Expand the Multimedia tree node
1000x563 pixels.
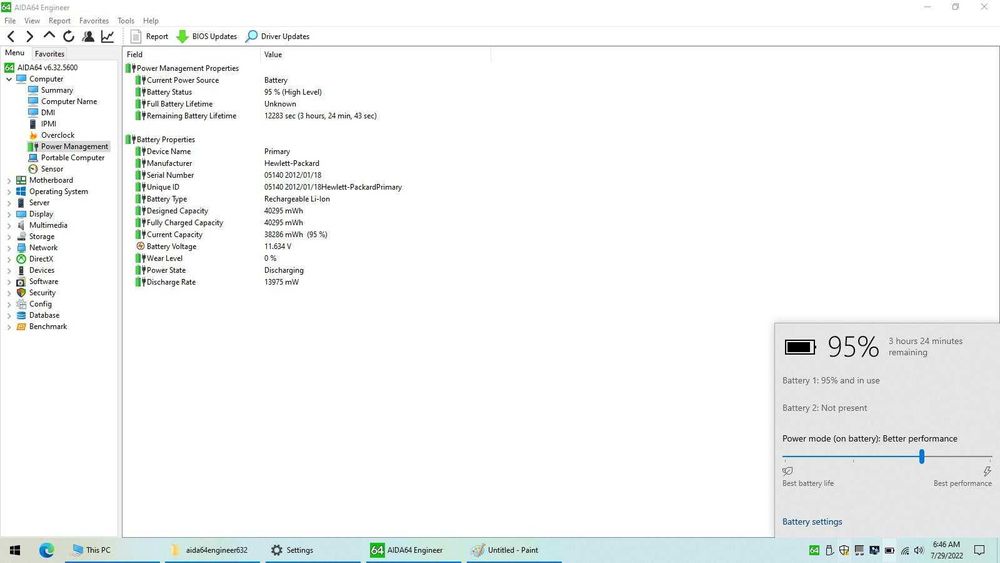click(9, 225)
